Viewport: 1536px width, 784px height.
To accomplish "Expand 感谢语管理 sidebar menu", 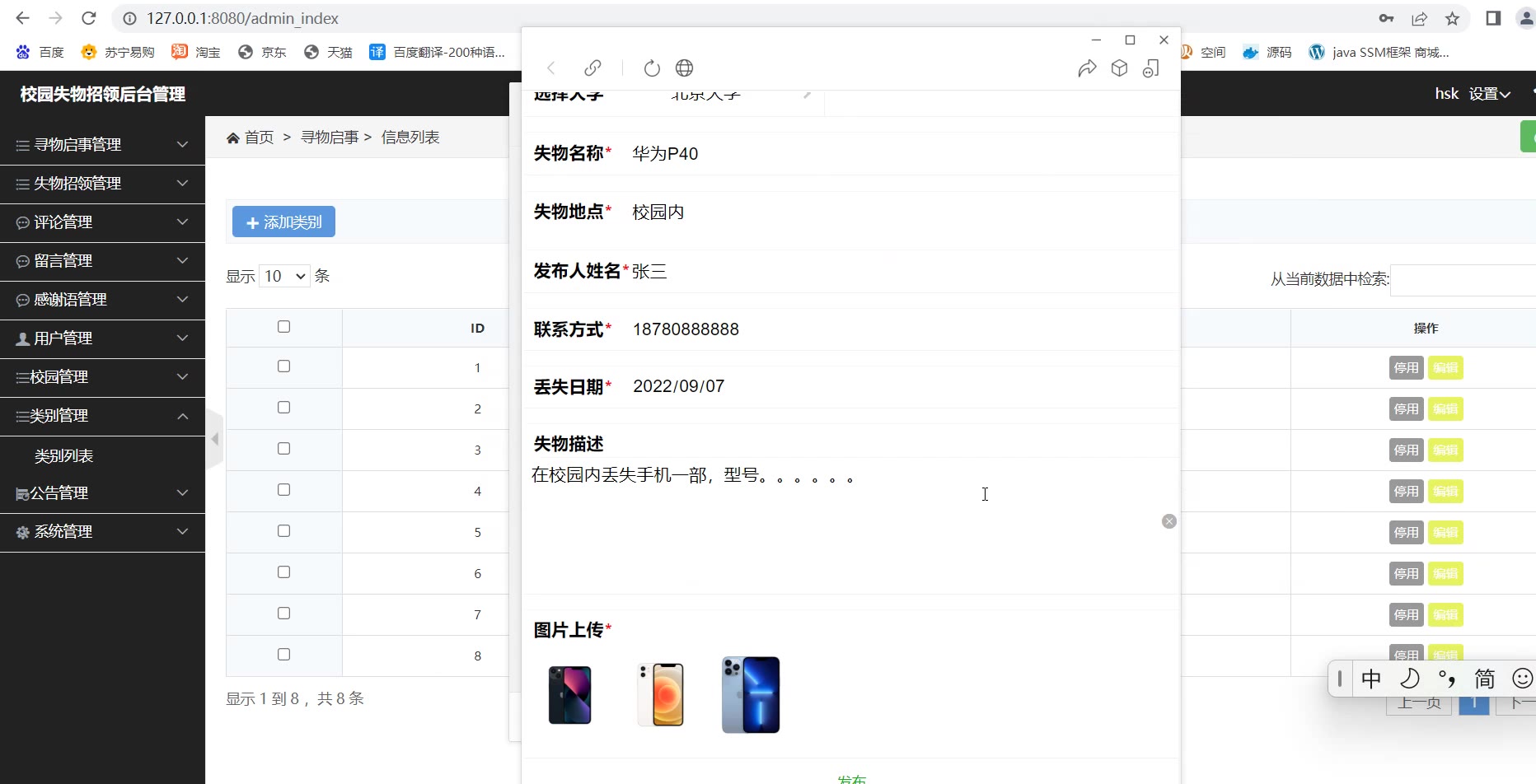I will (x=102, y=300).
